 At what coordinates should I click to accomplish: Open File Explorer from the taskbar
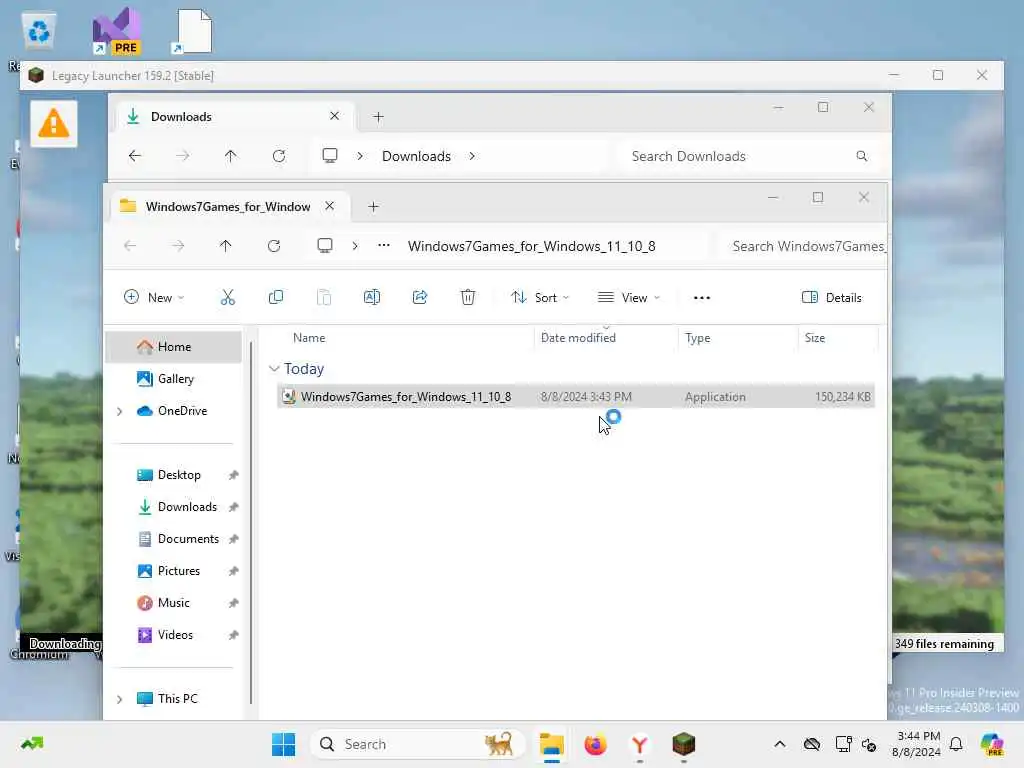tap(551, 744)
